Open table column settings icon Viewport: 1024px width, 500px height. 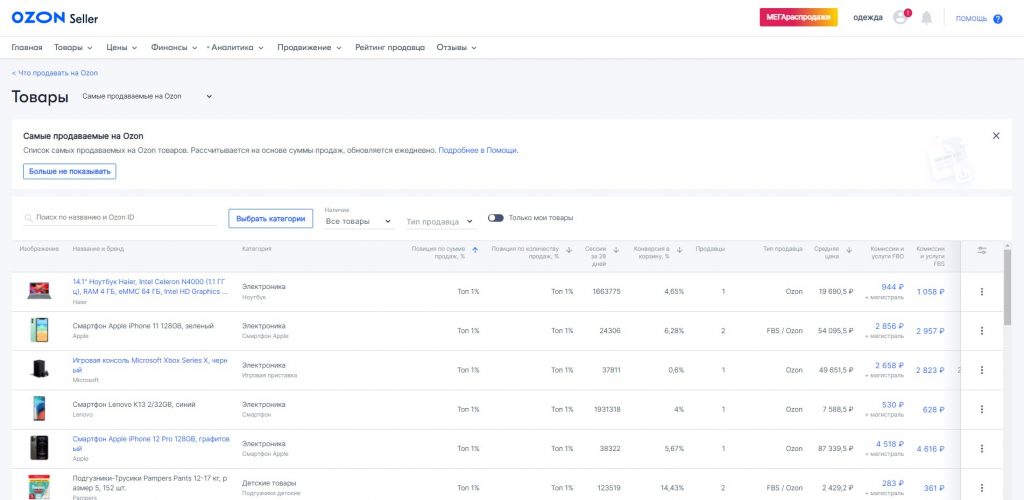982,250
